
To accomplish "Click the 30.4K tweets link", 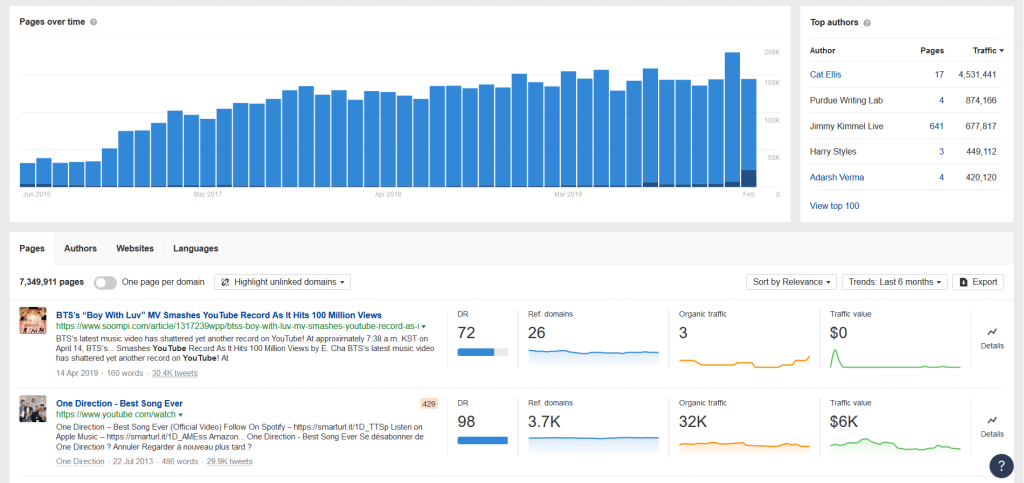I will [x=175, y=373].
